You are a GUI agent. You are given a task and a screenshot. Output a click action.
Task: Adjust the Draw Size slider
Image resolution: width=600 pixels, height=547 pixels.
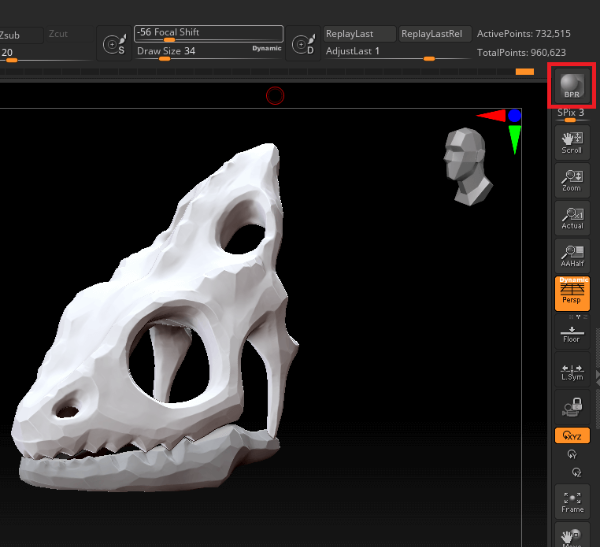[209, 52]
